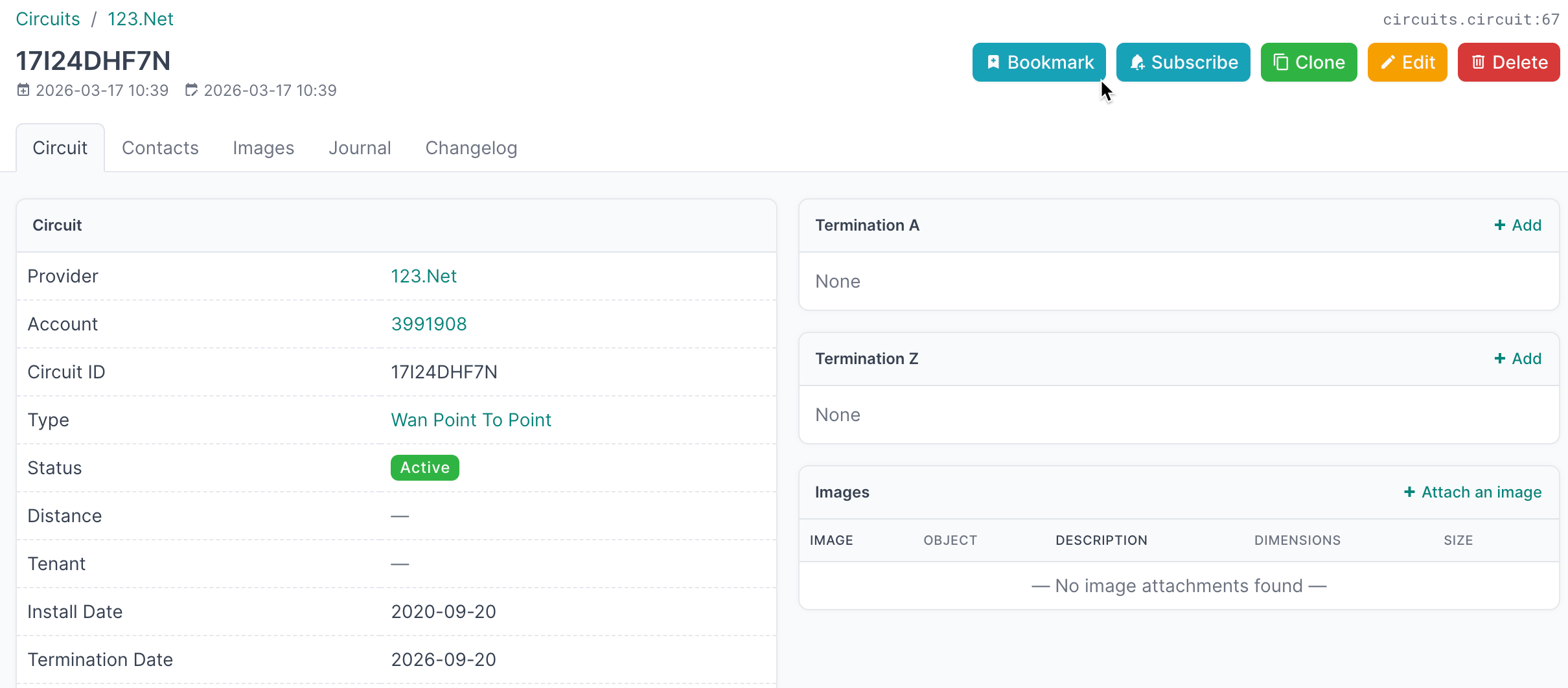Delete this circuit via the trash button
Screen dimensions: 1568x688
(x=1508, y=62)
